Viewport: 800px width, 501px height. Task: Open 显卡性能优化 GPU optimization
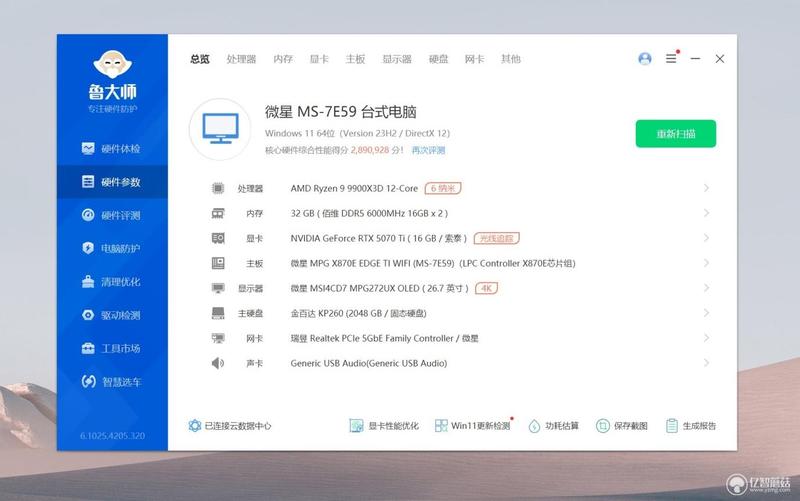pos(384,425)
